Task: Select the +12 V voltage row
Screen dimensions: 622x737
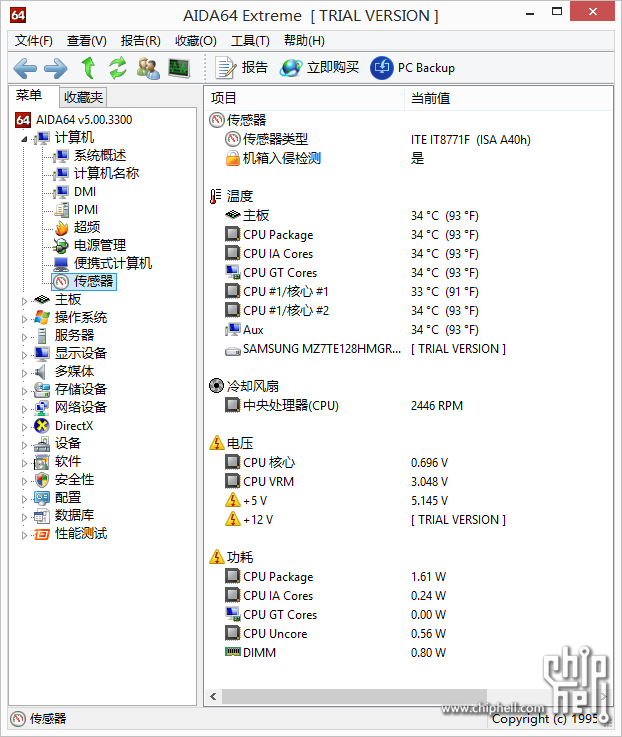Action: tap(409, 519)
